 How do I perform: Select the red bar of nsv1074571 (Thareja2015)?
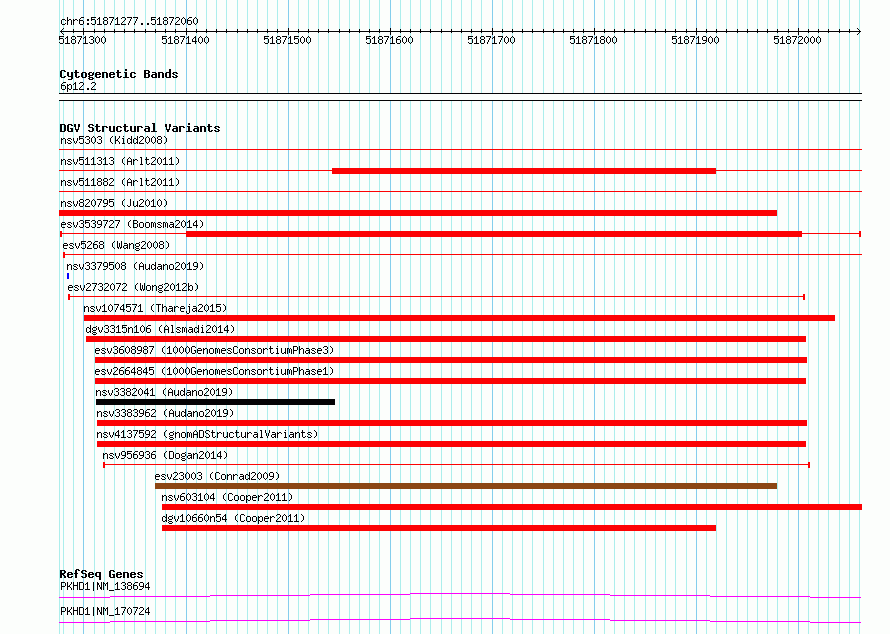point(459,318)
